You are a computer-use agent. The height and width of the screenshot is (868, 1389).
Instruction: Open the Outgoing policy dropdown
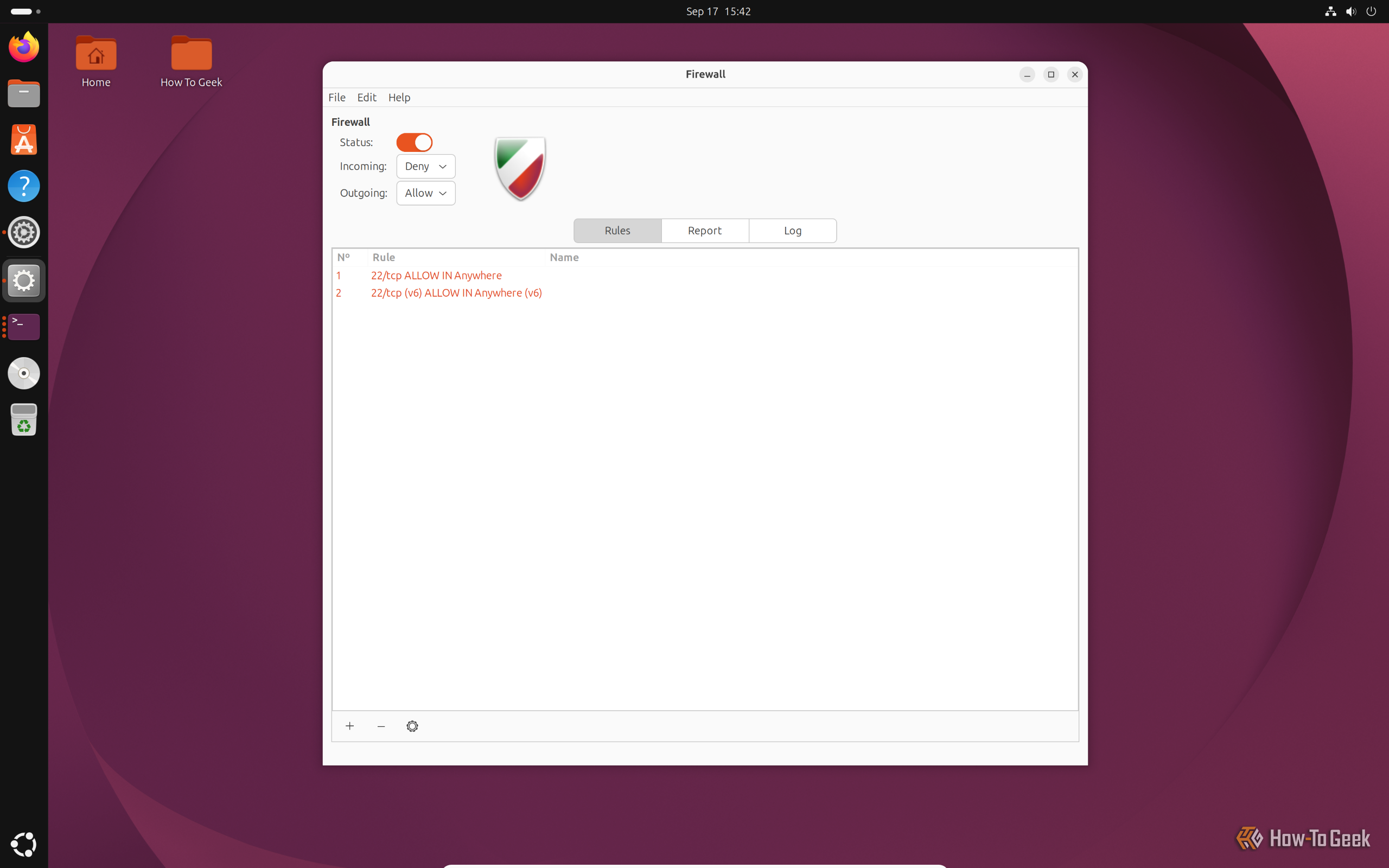pyautogui.click(x=426, y=193)
